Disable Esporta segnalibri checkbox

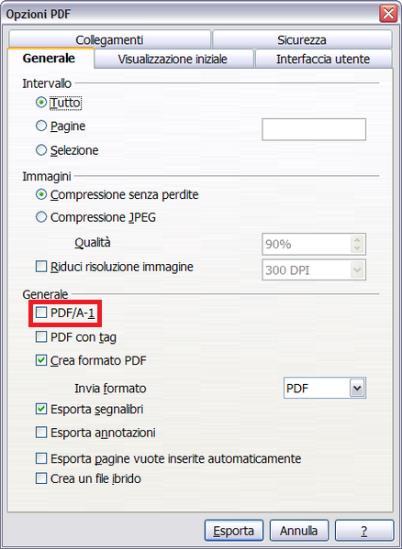(x=41, y=409)
